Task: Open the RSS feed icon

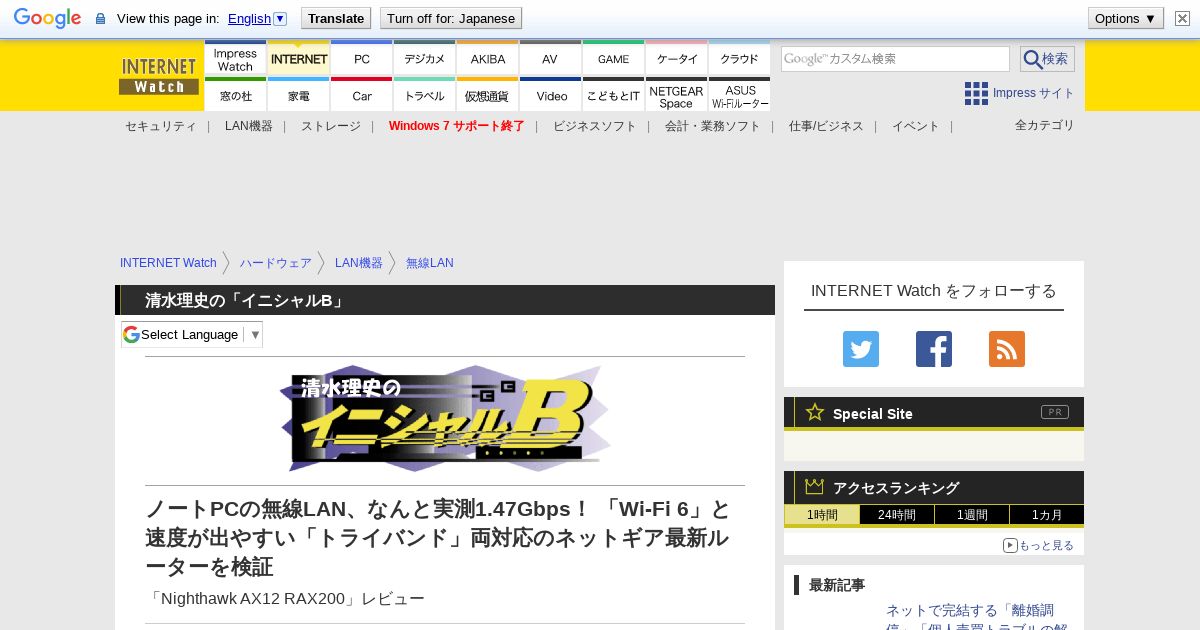Action: pyautogui.click(x=1007, y=349)
